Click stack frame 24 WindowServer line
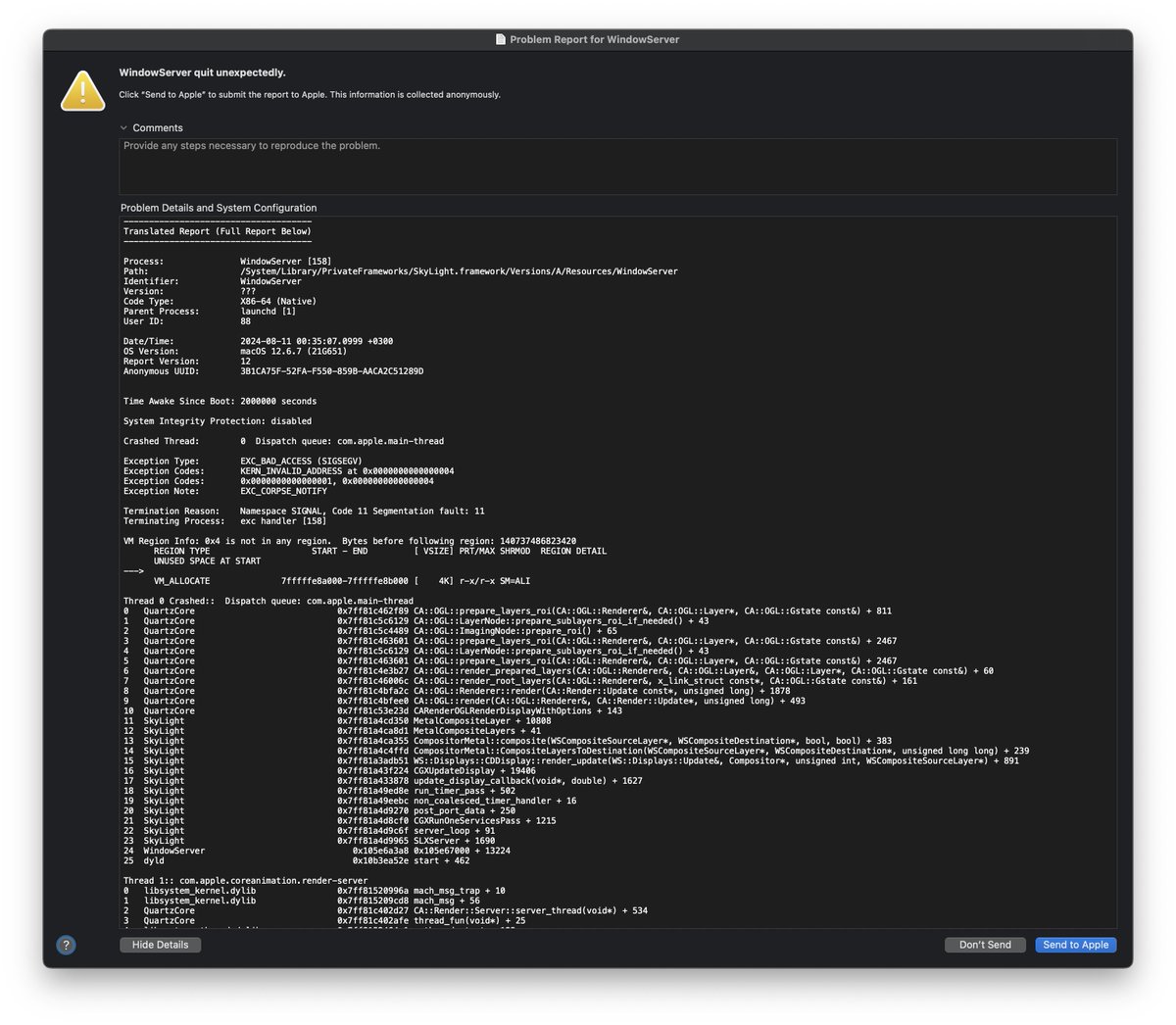This screenshot has width=1176, height=1025. coord(317,851)
